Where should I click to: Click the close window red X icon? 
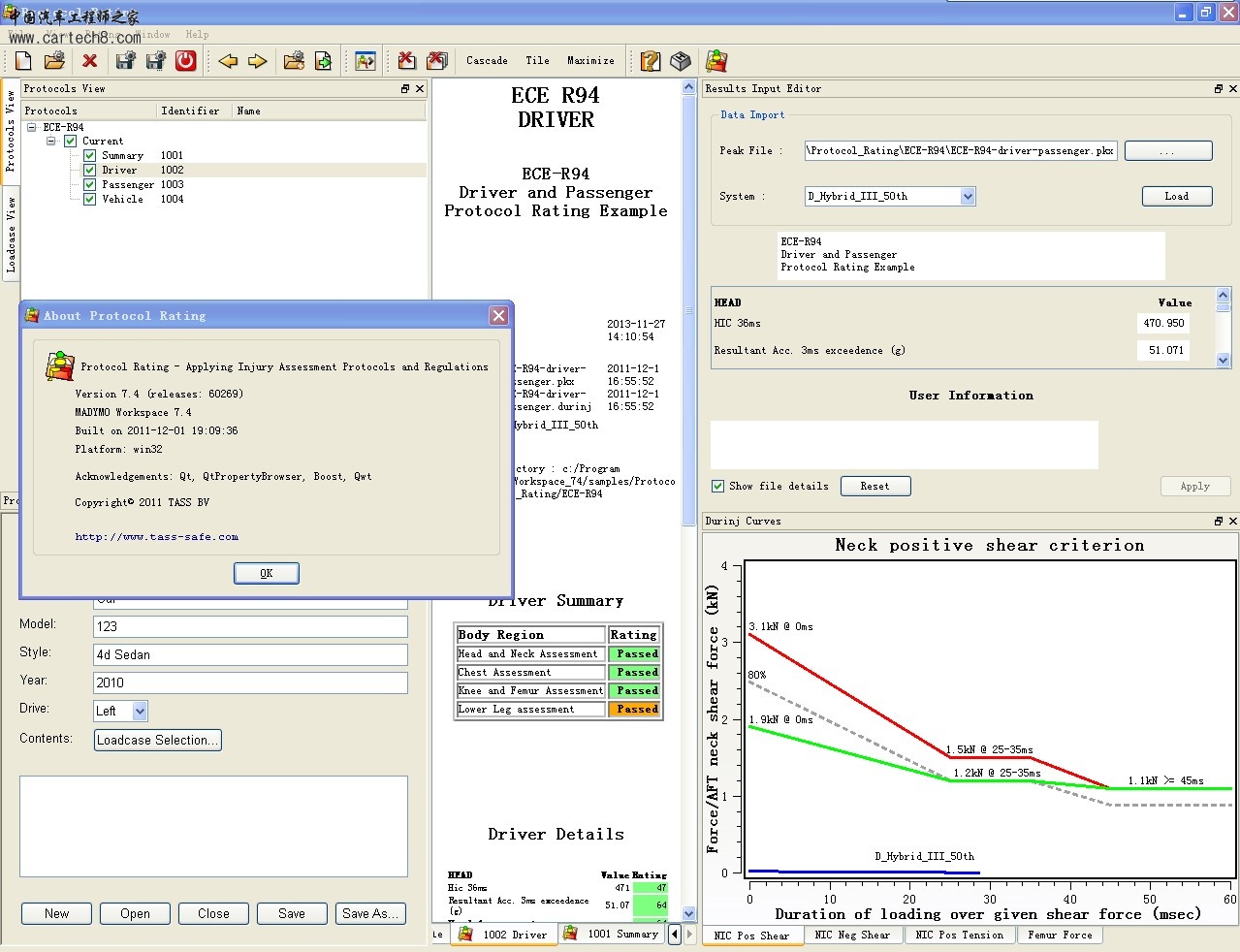[407, 61]
